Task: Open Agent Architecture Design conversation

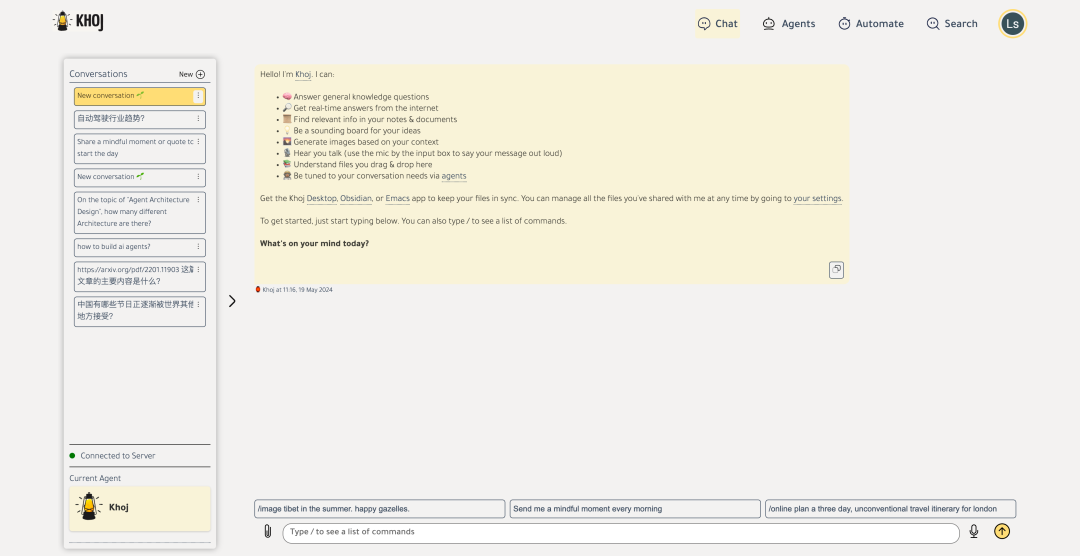Action: [140, 212]
